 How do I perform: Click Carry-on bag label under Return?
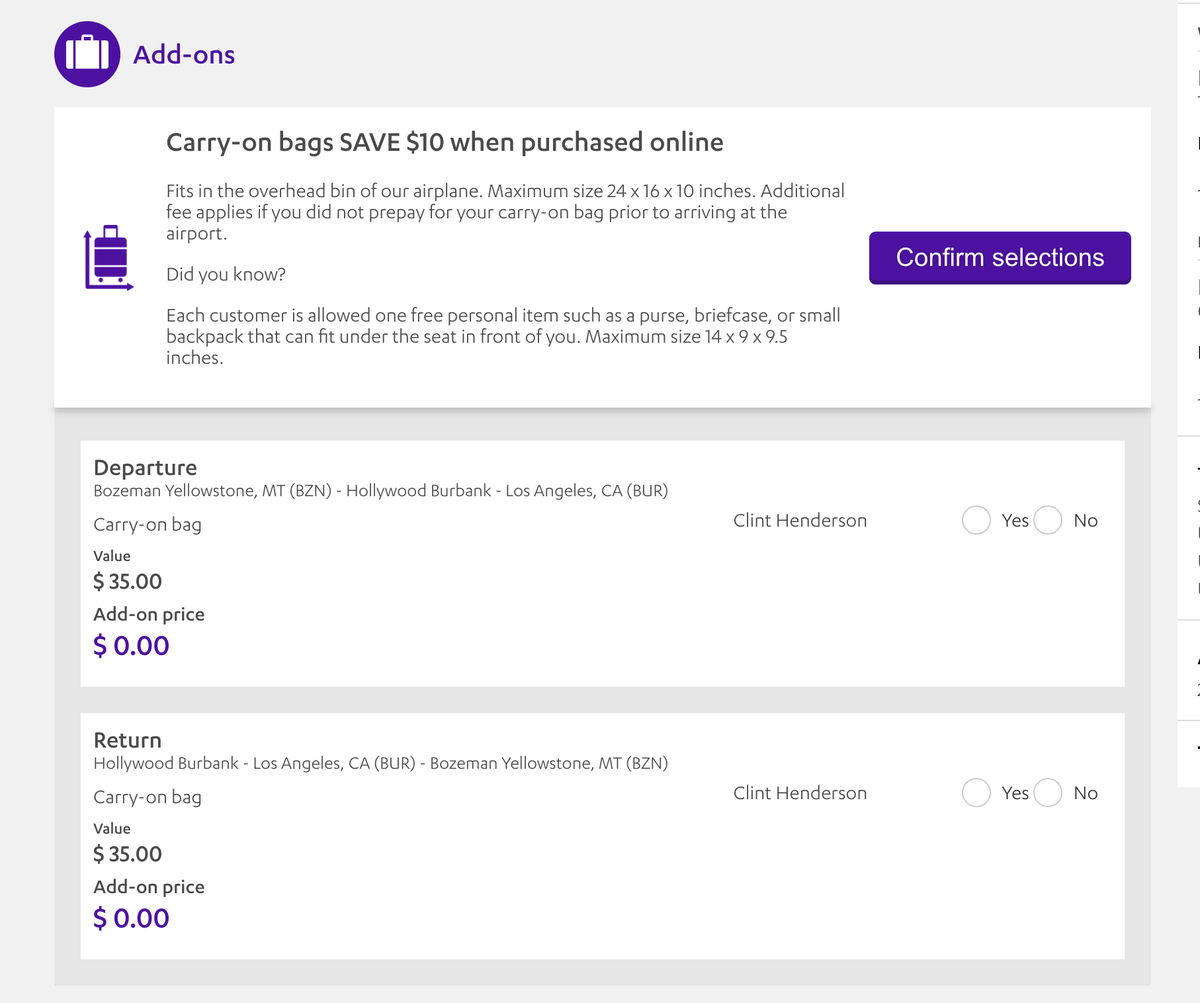coord(148,797)
